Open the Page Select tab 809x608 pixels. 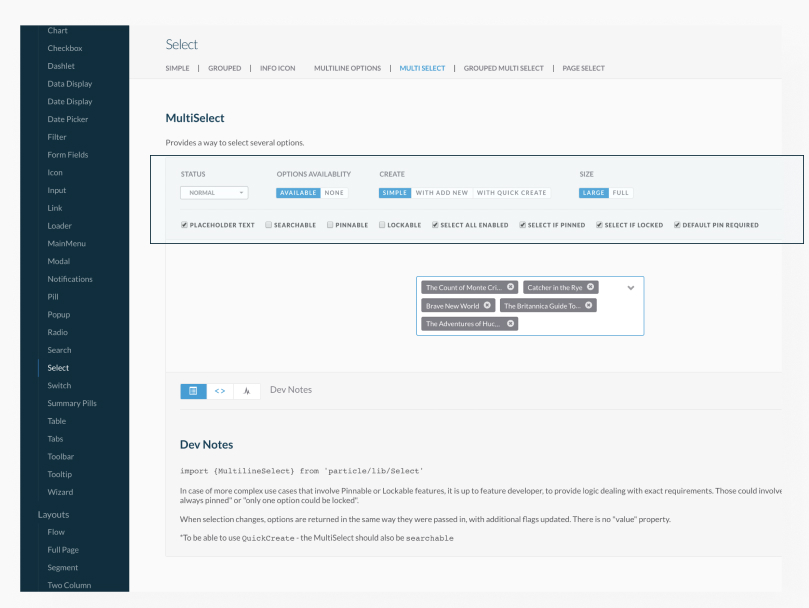click(583, 68)
